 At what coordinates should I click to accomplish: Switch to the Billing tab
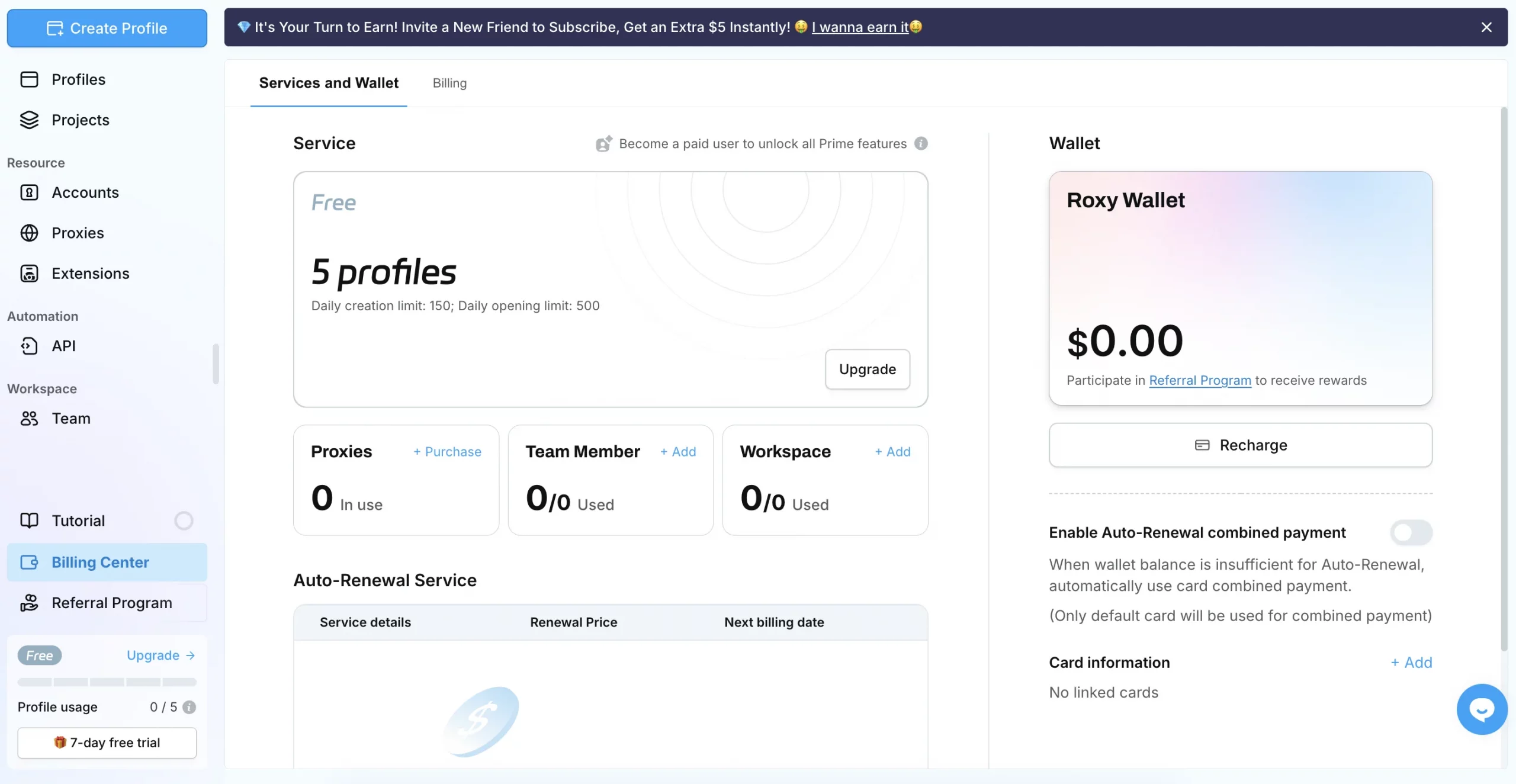point(449,83)
